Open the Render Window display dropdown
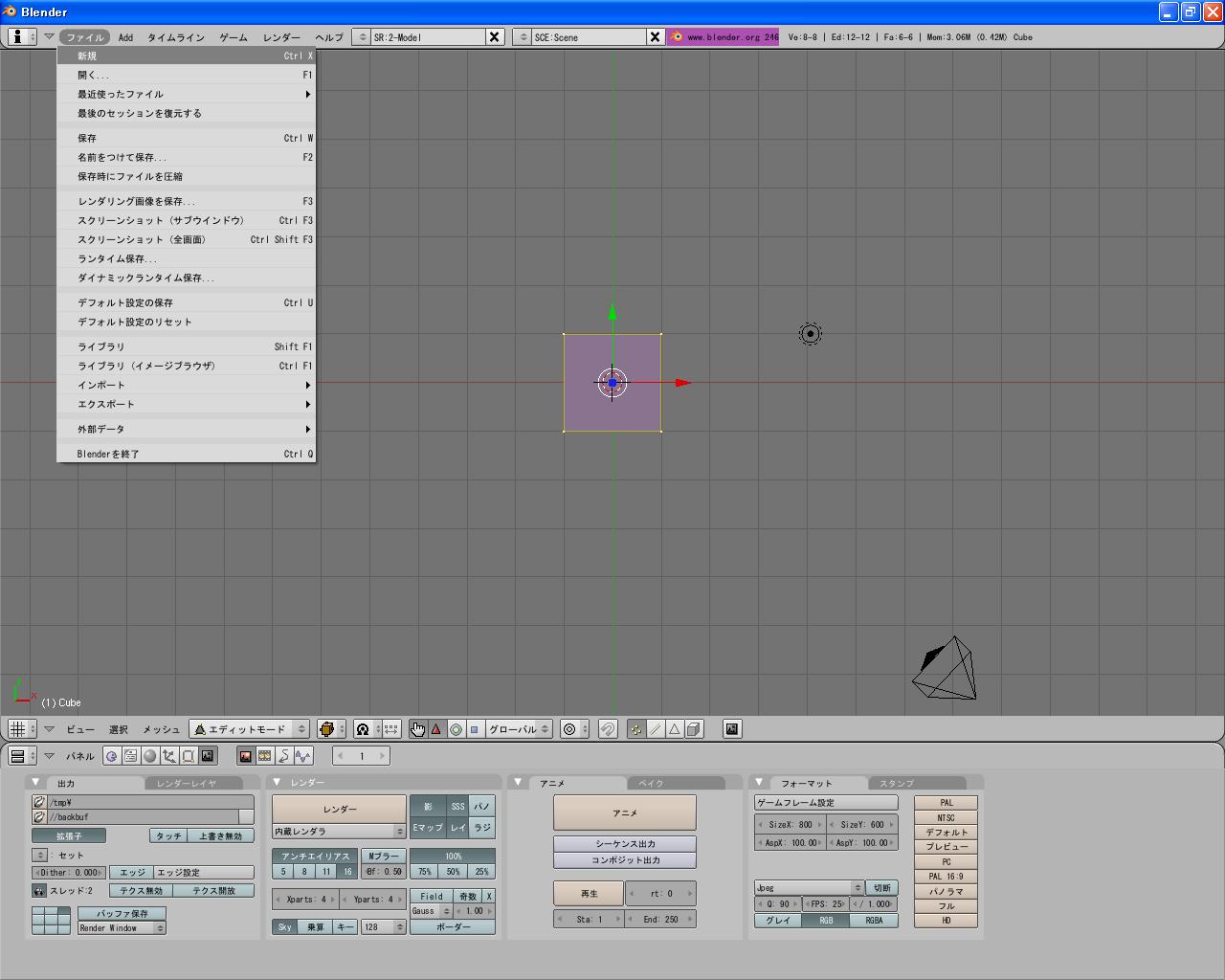 (122, 928)
